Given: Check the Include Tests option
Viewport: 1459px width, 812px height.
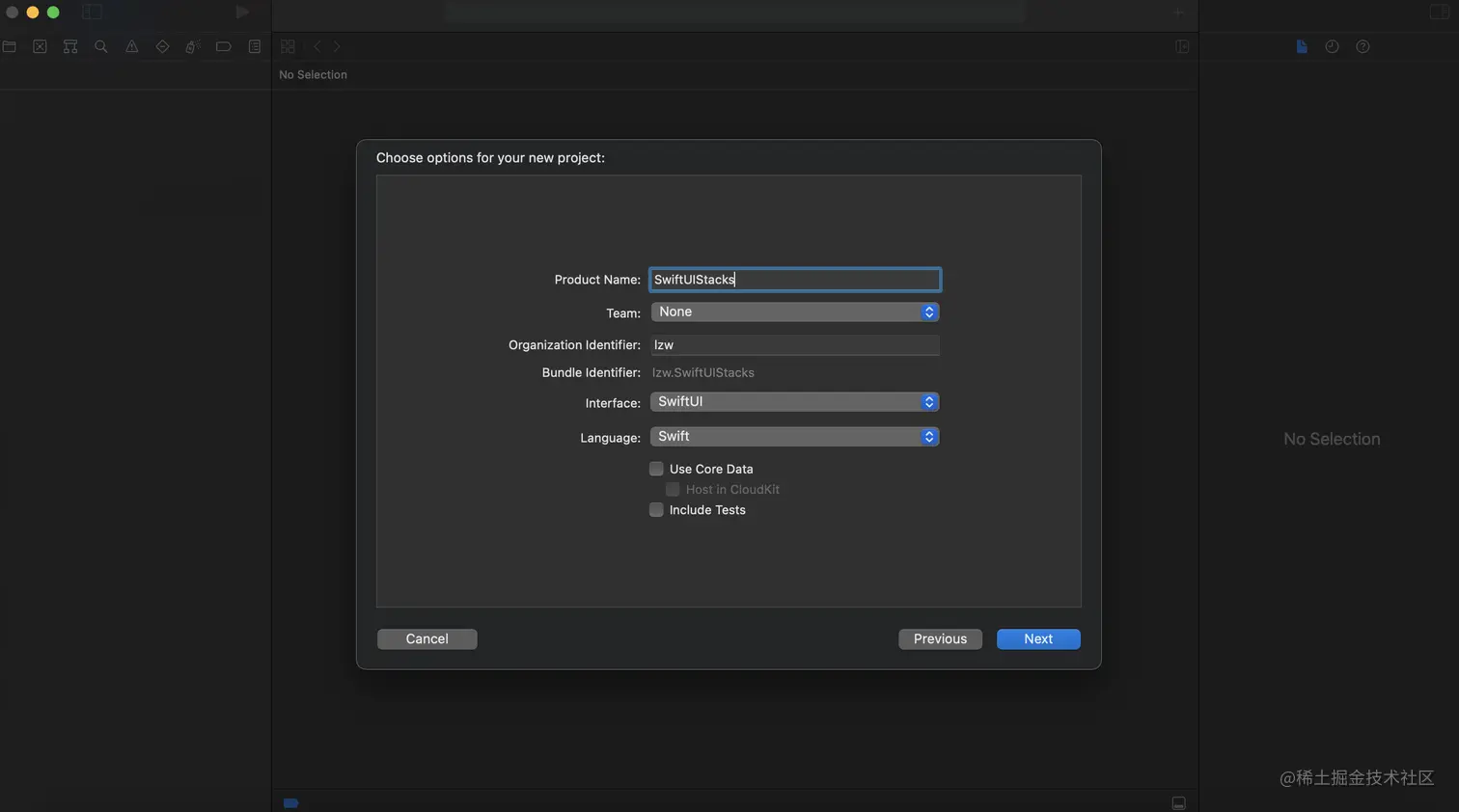Looking at the screenshot, I should coord(656,510).
